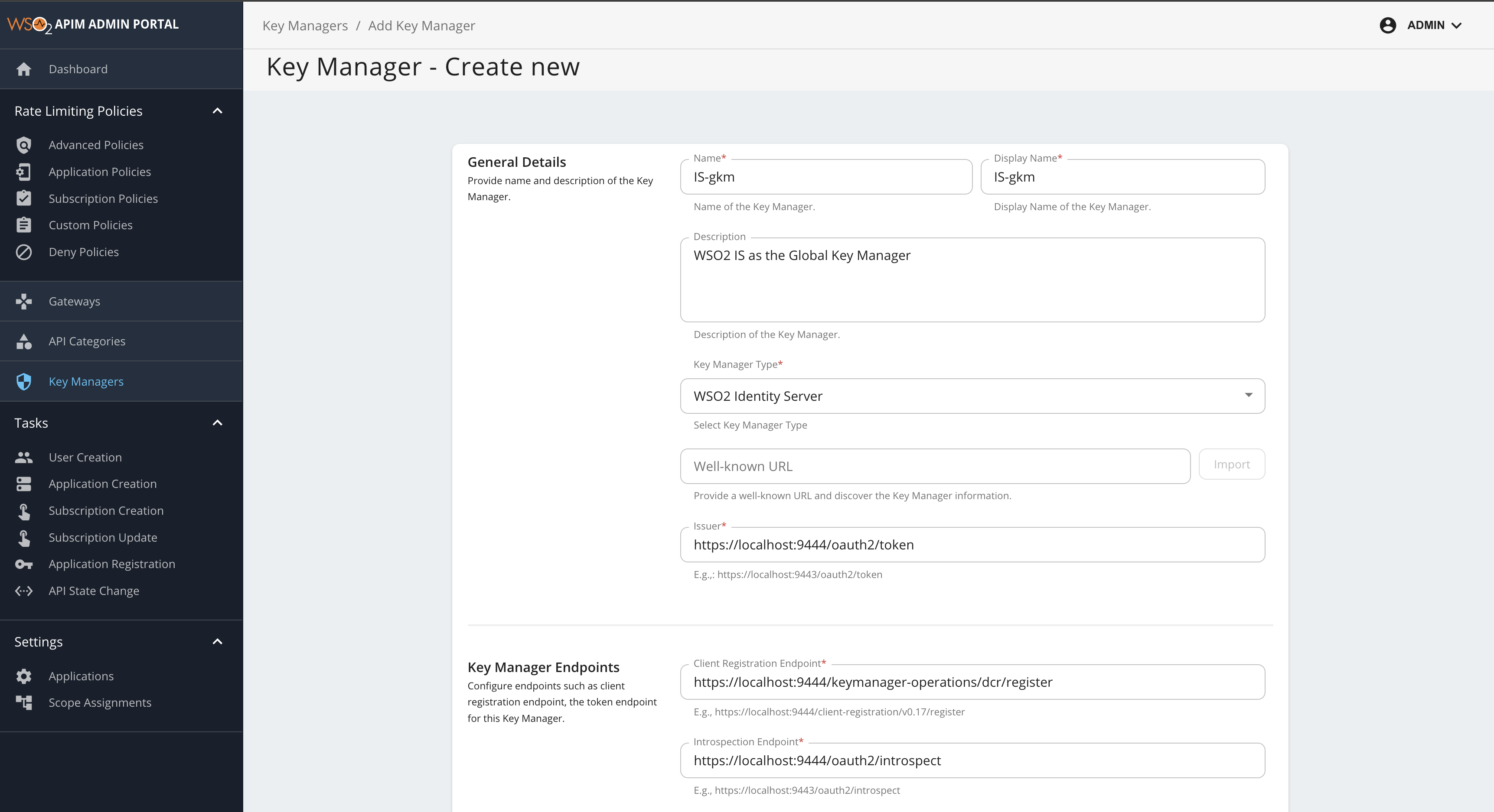The width and height of the screenshot is (1494, 812).
Task: Click the admin user avatar icon
Action: (1387, 25)
